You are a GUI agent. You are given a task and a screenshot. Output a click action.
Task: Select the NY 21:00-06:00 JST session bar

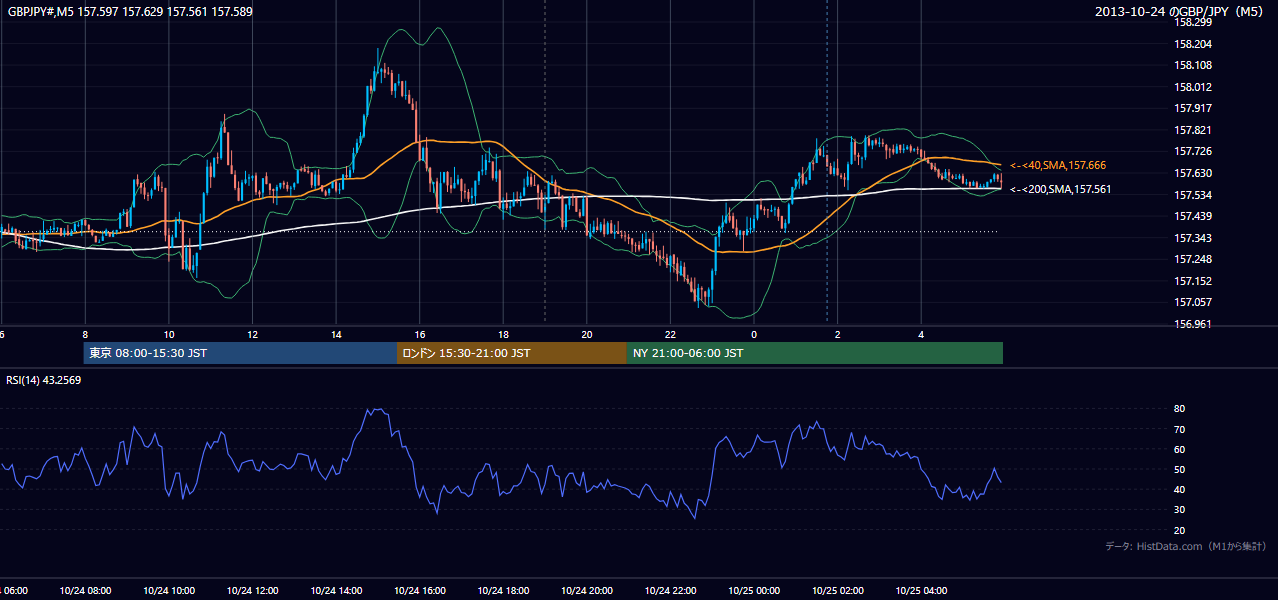815,353
